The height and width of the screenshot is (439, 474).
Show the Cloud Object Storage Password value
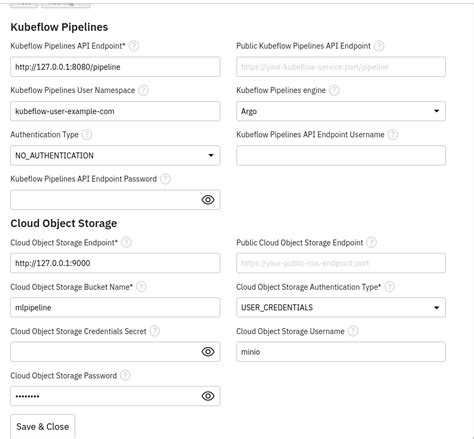208,396
